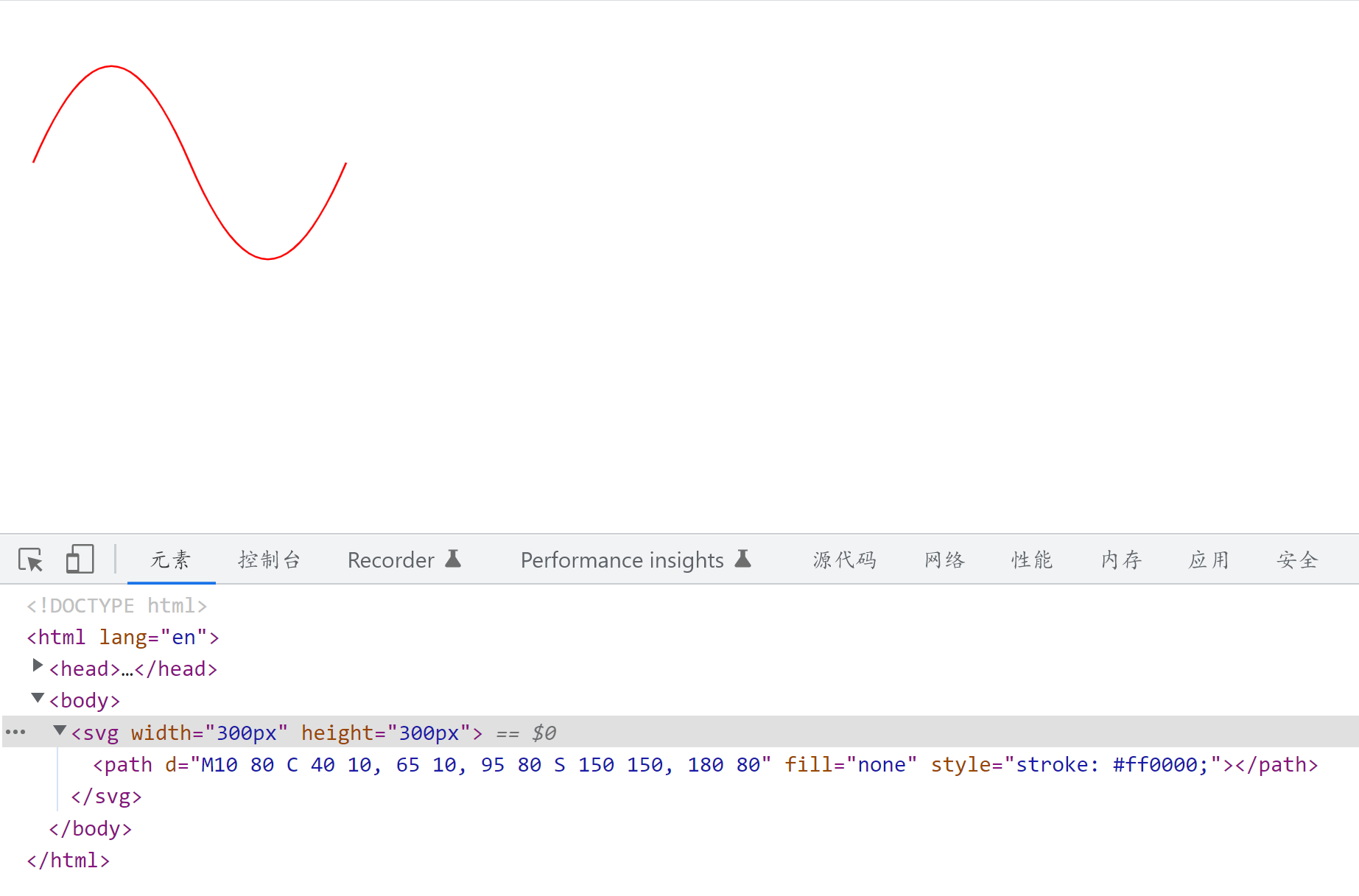1359x896 pixels.
Task: Click the path d attribute value
Action: pos(480,765)
